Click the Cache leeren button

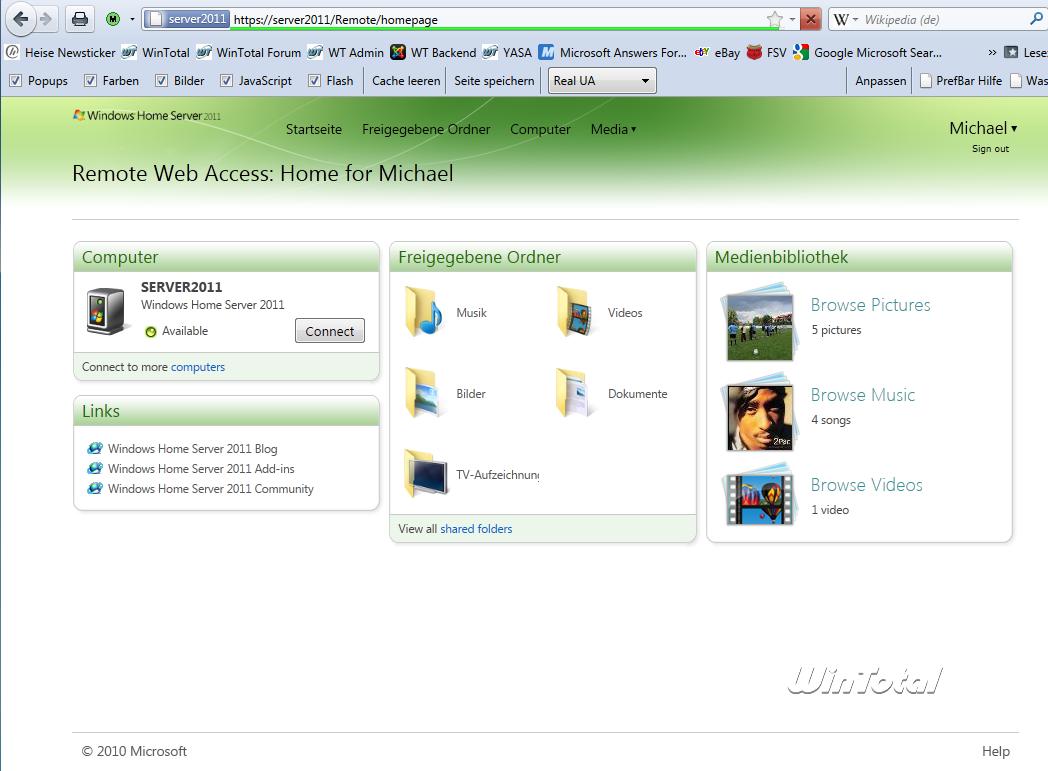coord(406,81)
